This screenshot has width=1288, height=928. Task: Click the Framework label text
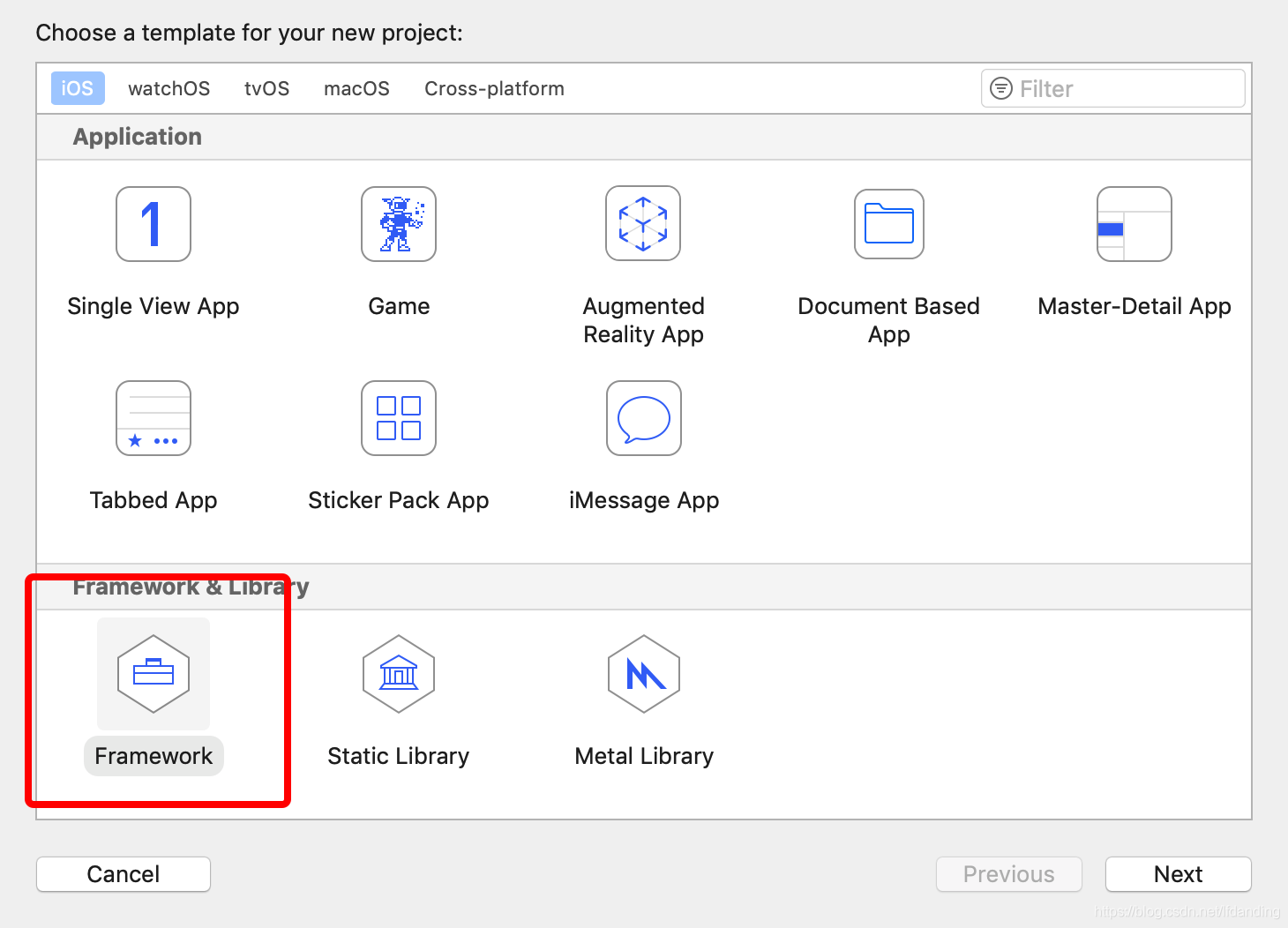click(x=154, y=756)
